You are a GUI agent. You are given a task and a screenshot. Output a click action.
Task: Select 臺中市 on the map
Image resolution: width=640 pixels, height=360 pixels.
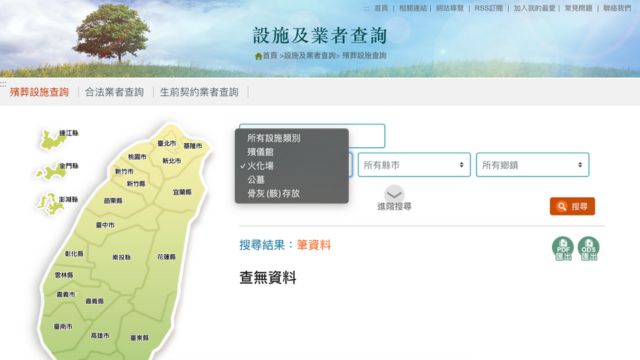pyautogui.click(x=105, y=225)
